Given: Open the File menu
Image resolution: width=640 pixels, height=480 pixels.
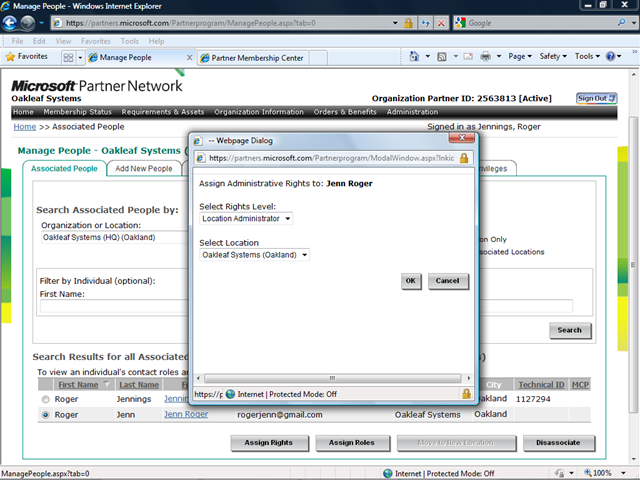Looking at the screenshot, I should click(x=17, y=41).
